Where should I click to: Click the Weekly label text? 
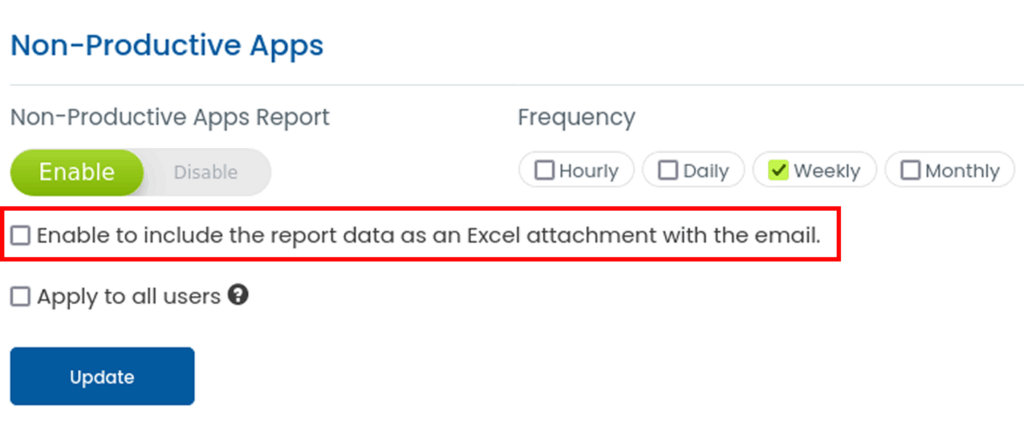pos(827,171)
